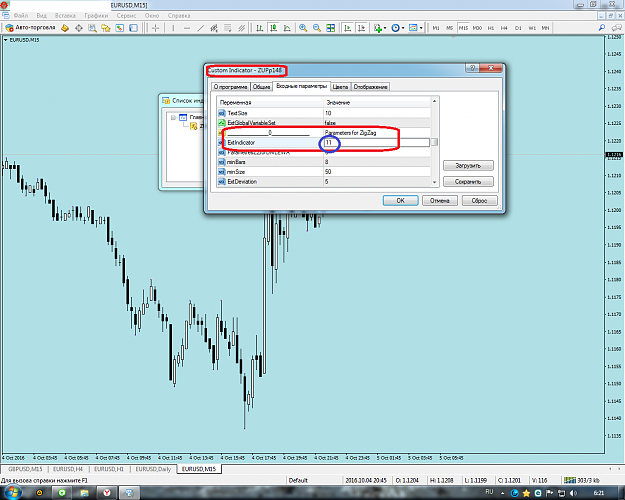
Task: Open the chart Templates icon
Action: [x=413, y=28]
